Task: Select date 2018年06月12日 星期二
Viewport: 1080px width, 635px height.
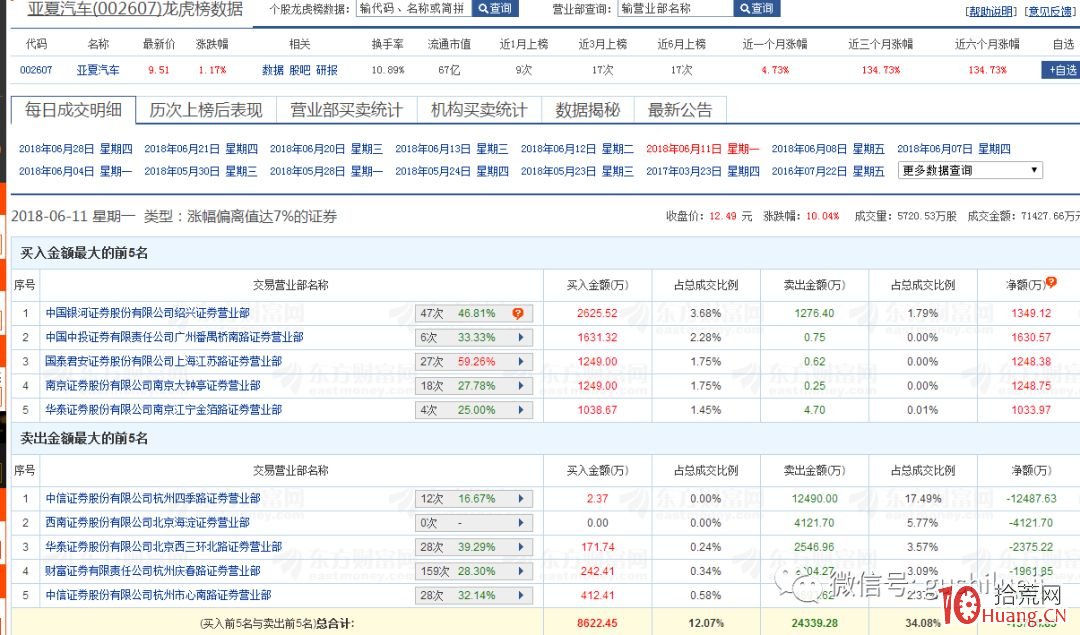Action: [x=577, y=149]
